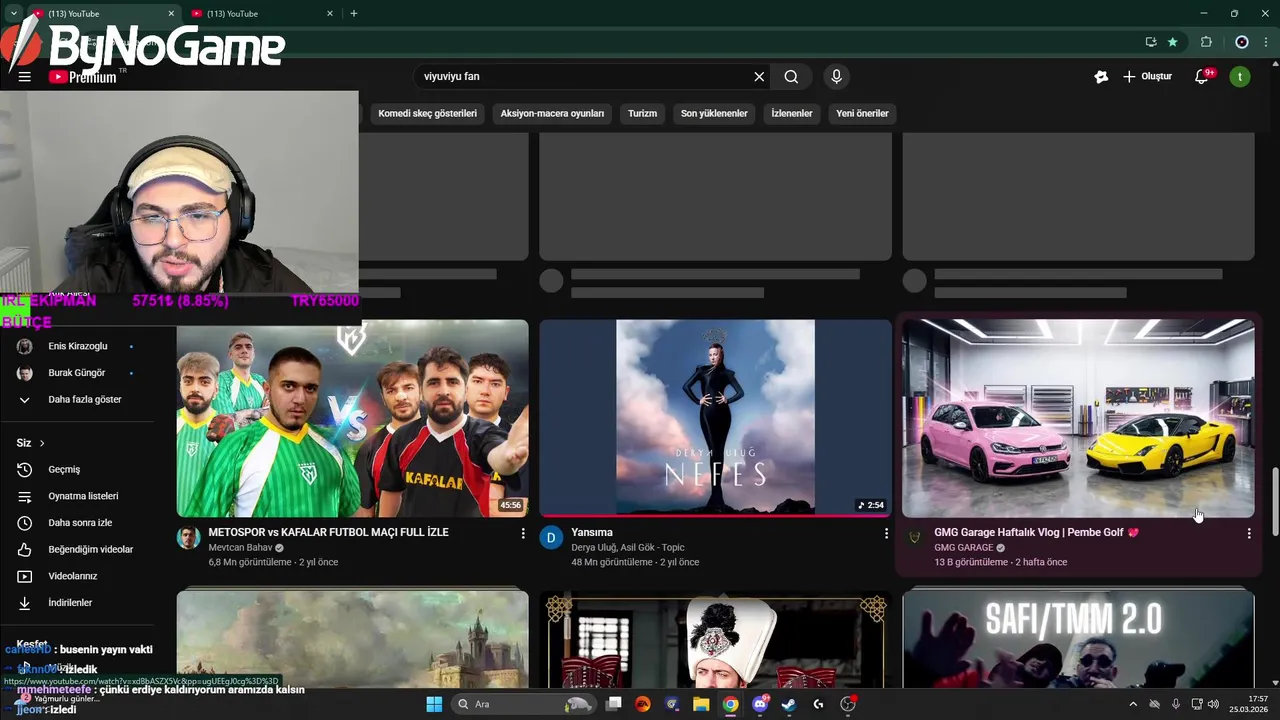The width and height of the screenshot is (1280, 720).
Task: Open the METOSPOR vs KAFALAR football thumbnail
Action: [352, 418]
